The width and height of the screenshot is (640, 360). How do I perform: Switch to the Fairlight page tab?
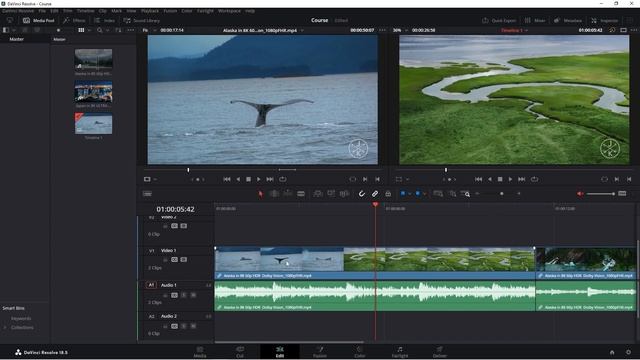[400, 352]
